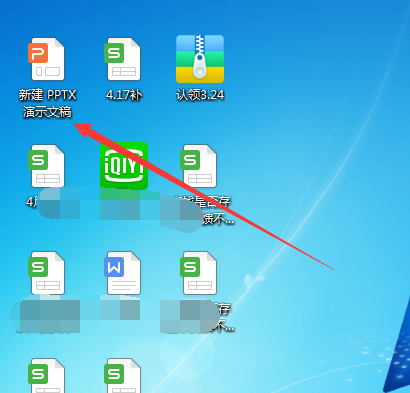Select spreadsheet icon right of the Word document

[x=199, y=273]
